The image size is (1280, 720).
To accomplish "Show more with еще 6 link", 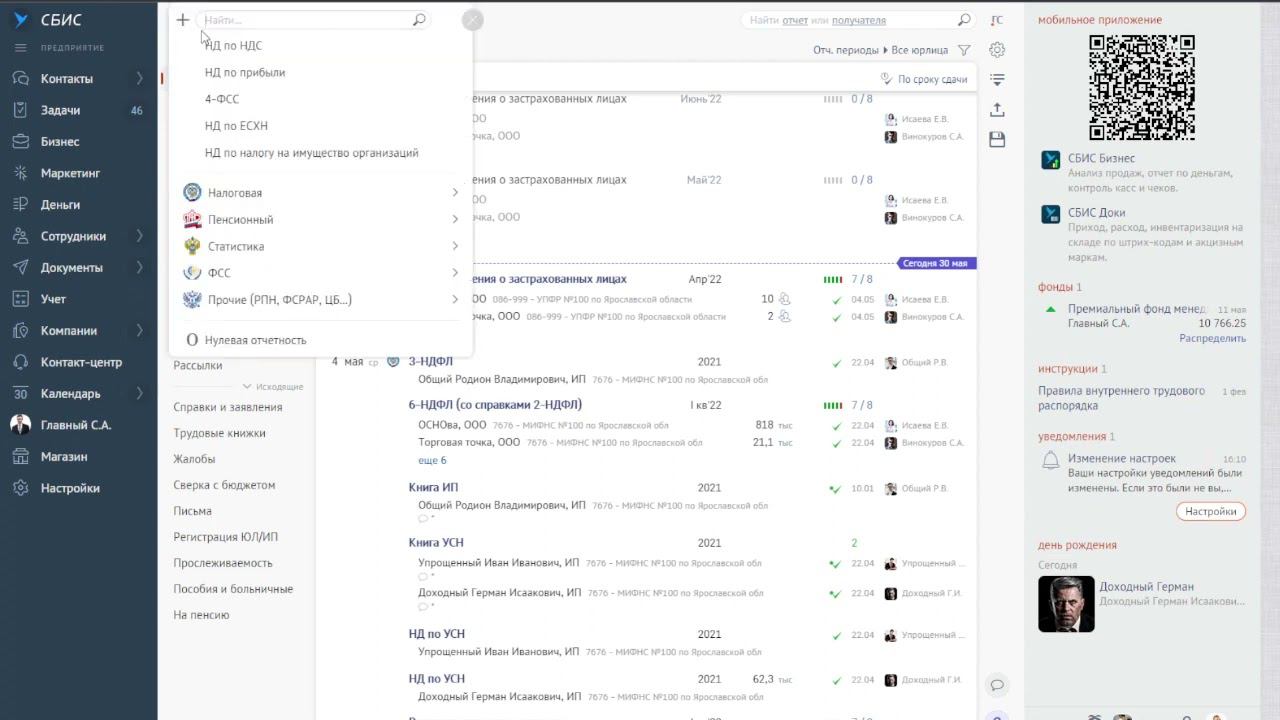I will point(432,461).
